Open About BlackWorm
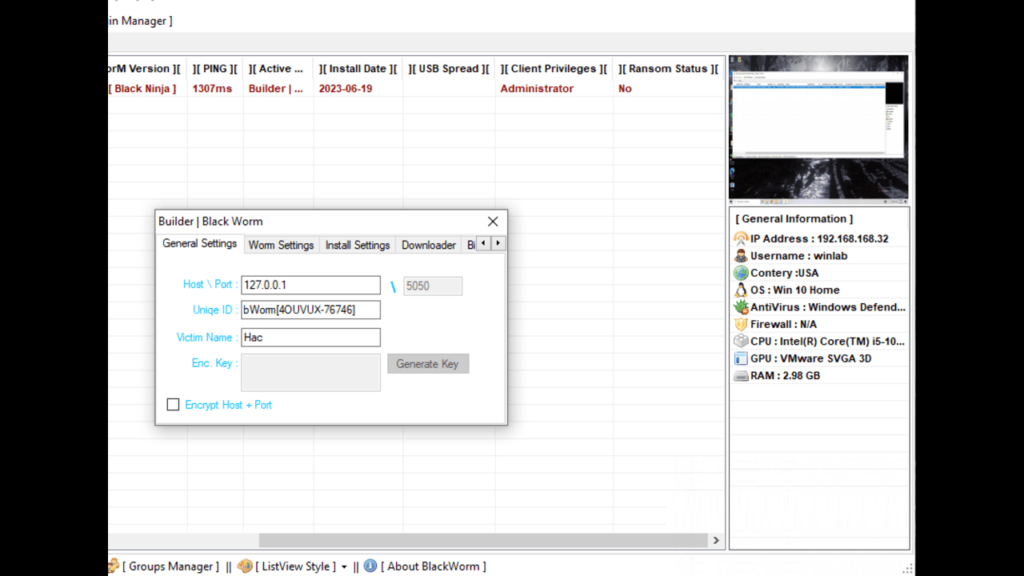Viewport: 1024px width, 576px height. [434, 566]
